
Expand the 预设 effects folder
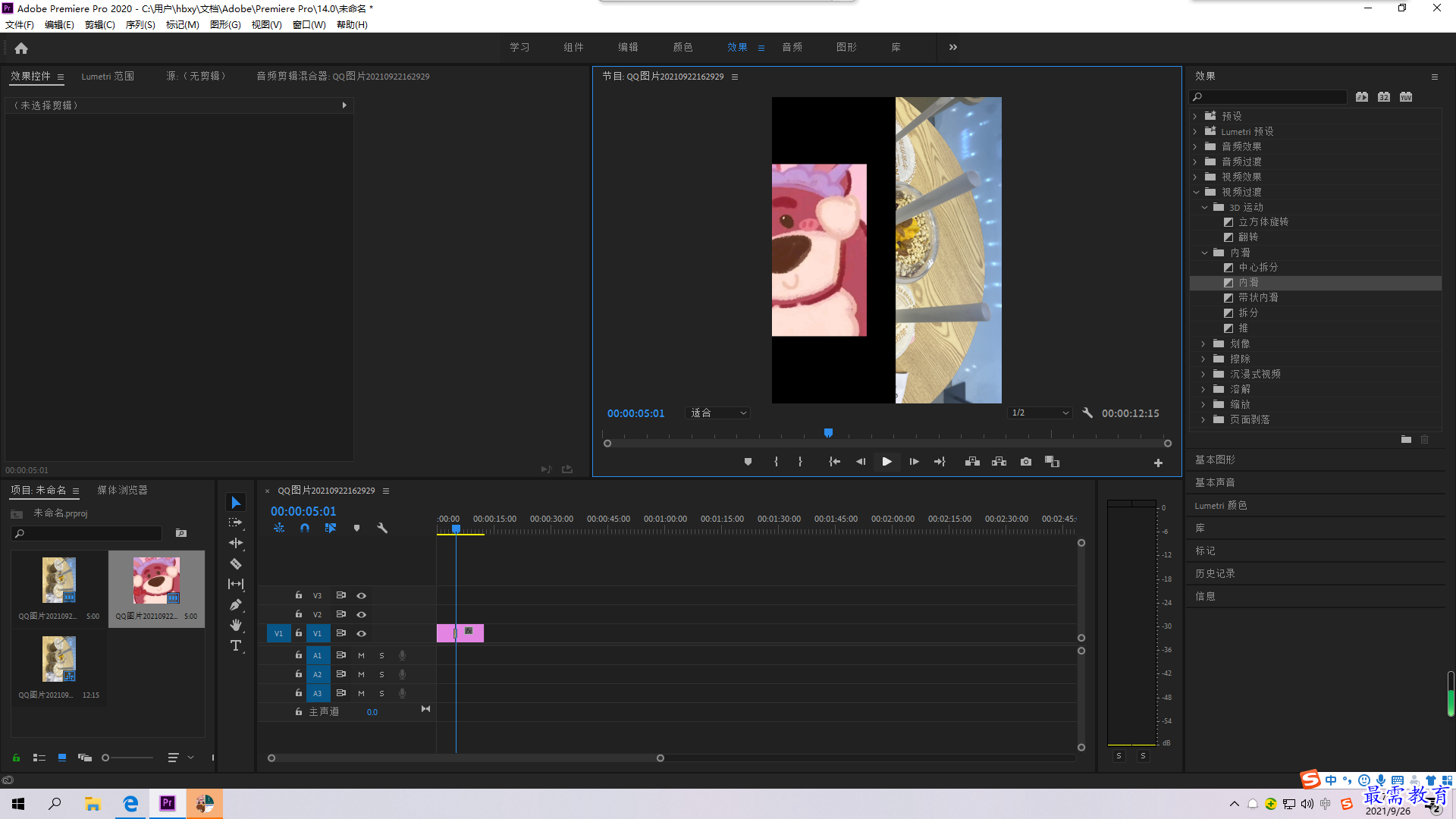click(x=1195, y=116)
